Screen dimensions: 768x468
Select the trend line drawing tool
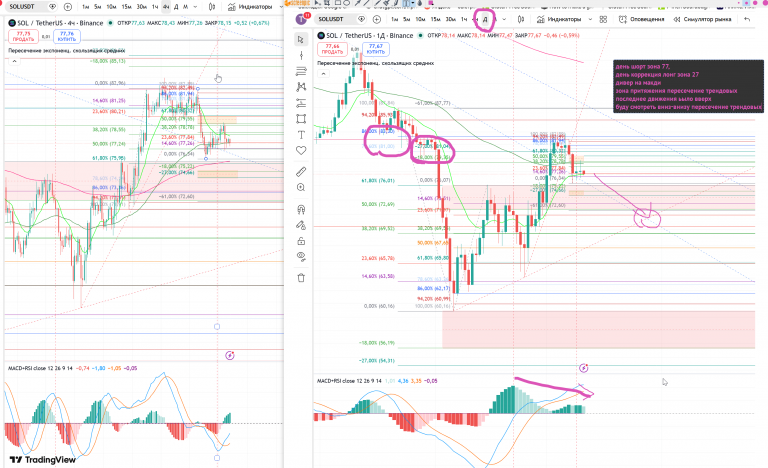(301, 55)
